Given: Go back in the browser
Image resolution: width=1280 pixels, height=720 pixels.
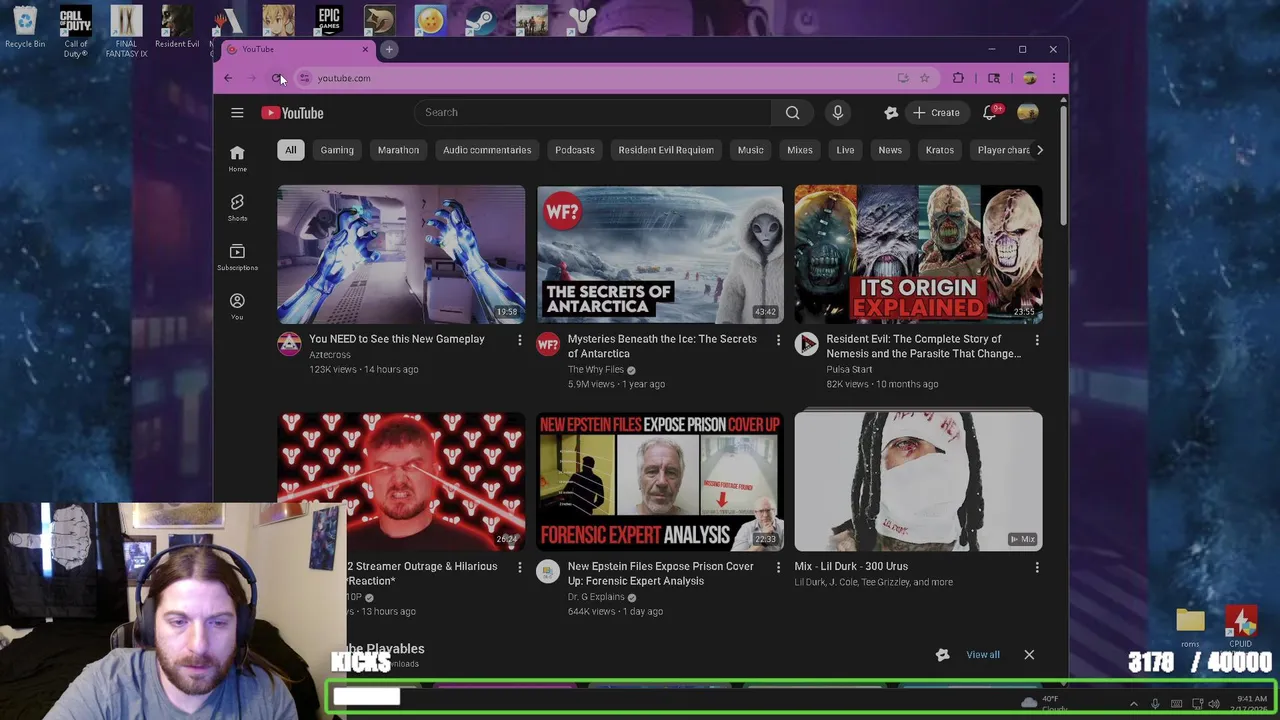Looking at the screenshot, I should click(228, 78).
